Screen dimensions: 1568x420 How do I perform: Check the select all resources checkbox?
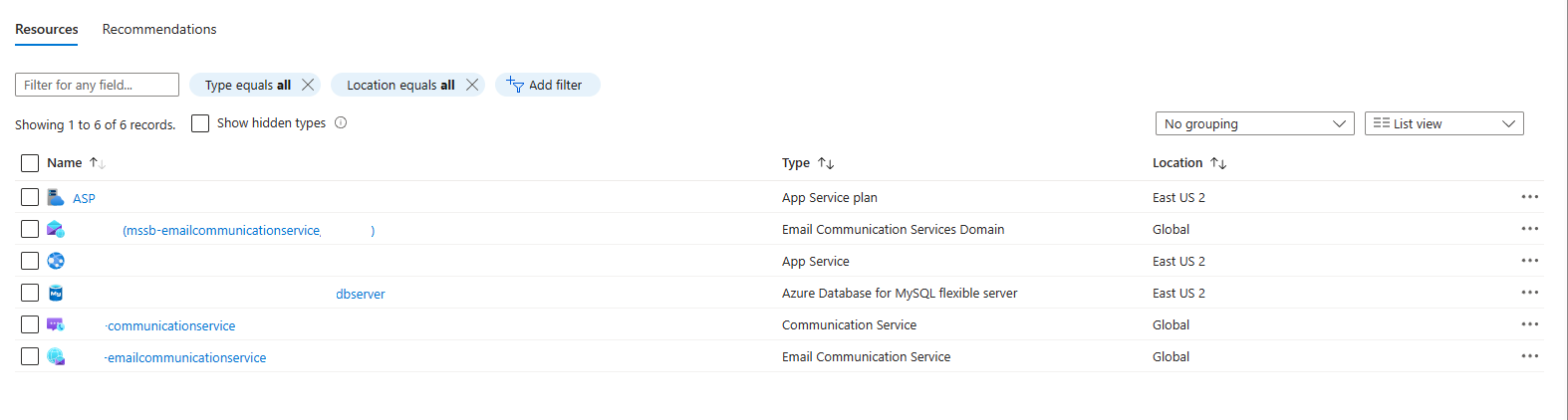pos(30,163)
